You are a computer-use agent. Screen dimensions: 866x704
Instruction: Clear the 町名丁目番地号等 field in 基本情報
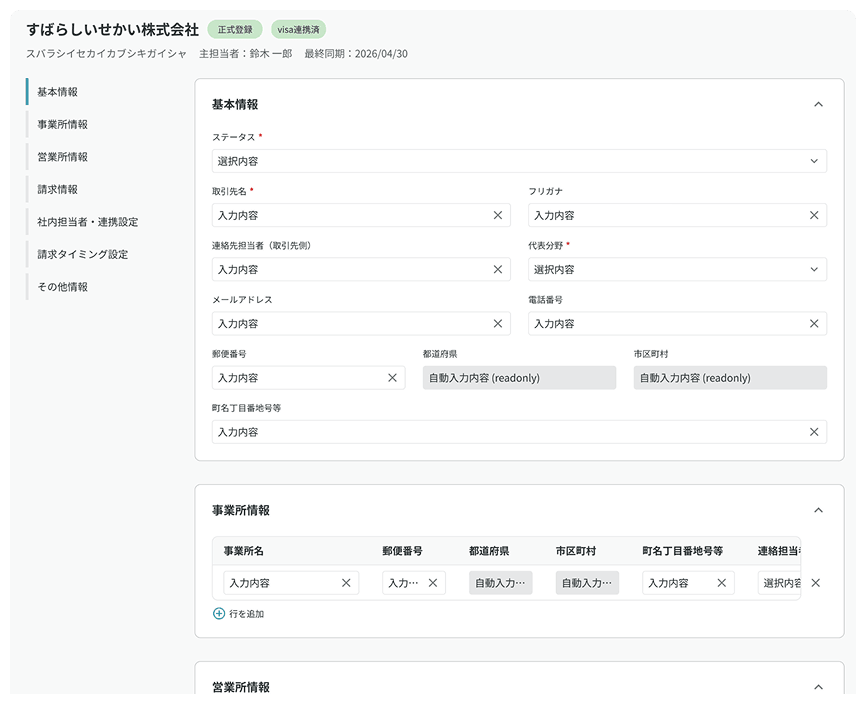click(814, 432)
